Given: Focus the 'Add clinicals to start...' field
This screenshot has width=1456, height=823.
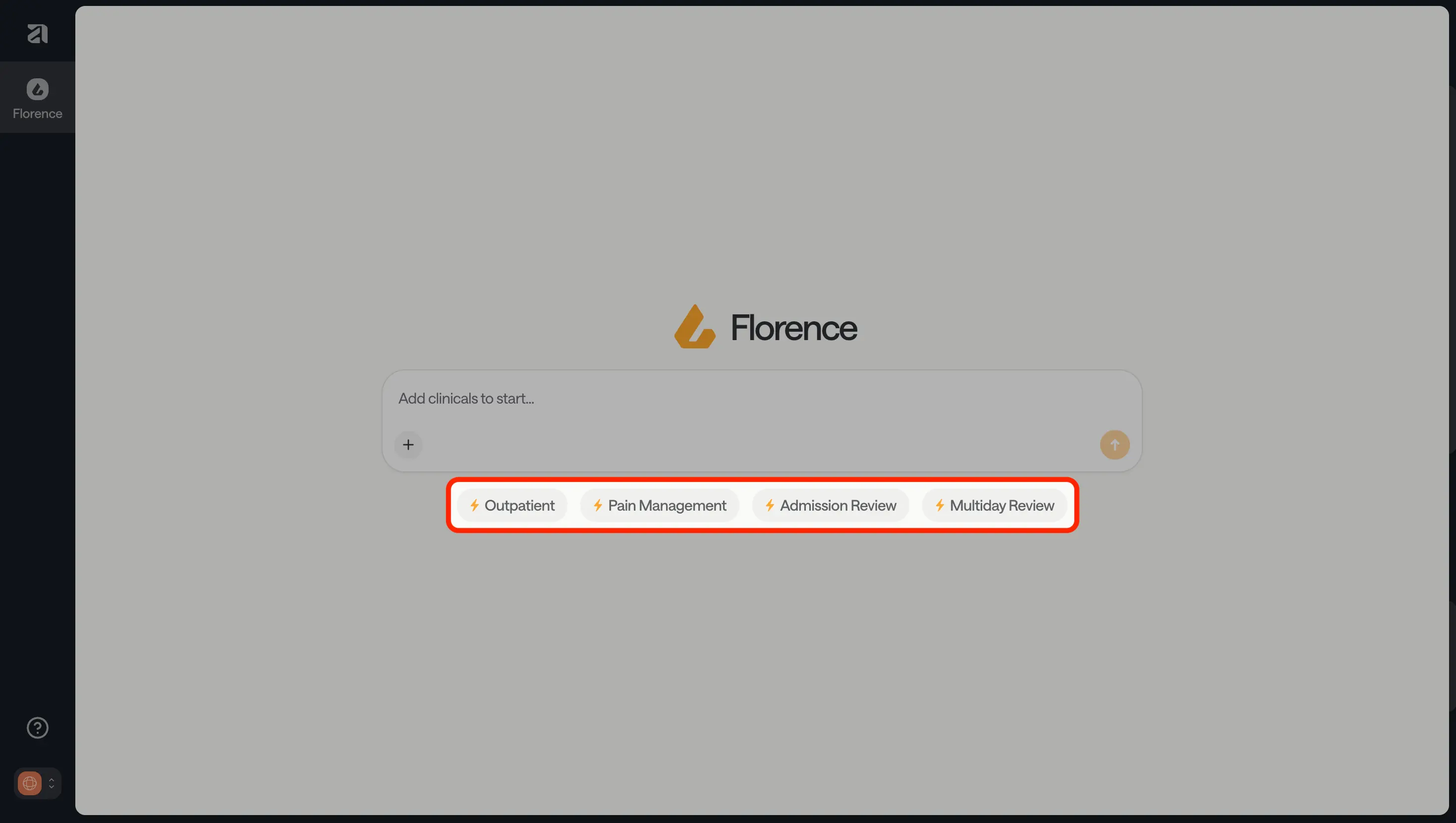Looking at the screenshot, I should coord(466,399).
